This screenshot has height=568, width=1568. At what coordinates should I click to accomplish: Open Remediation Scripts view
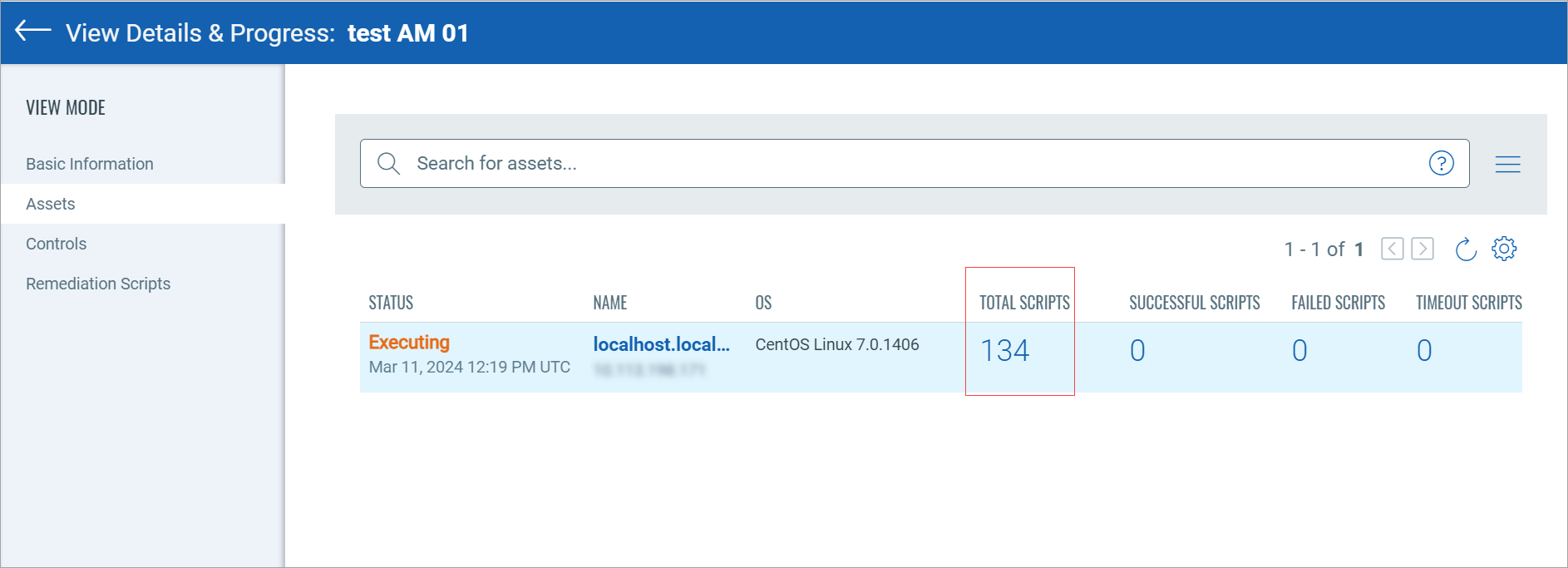point(98,284)
